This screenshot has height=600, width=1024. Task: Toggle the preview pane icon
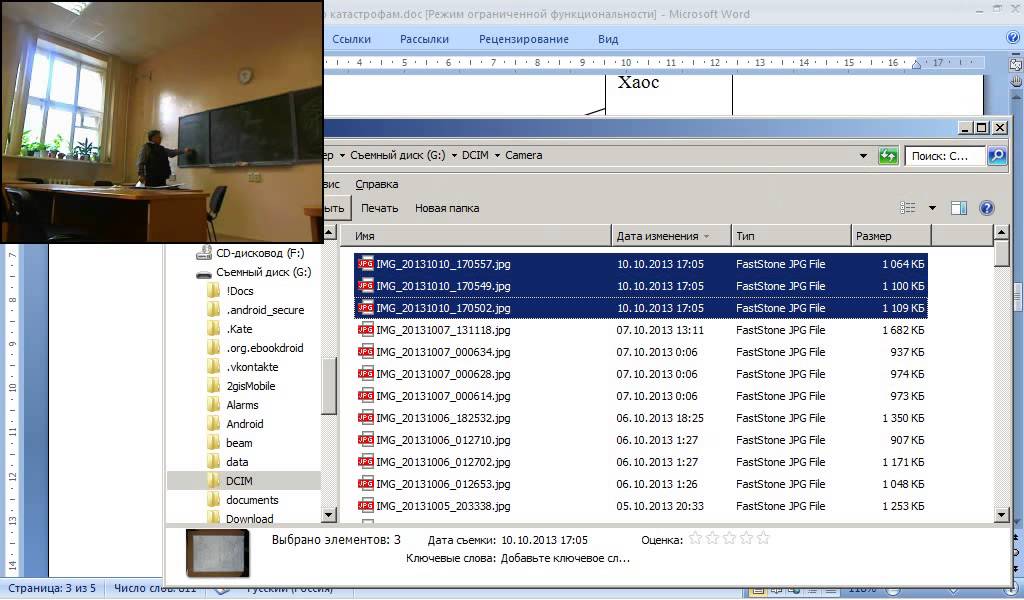959,208
